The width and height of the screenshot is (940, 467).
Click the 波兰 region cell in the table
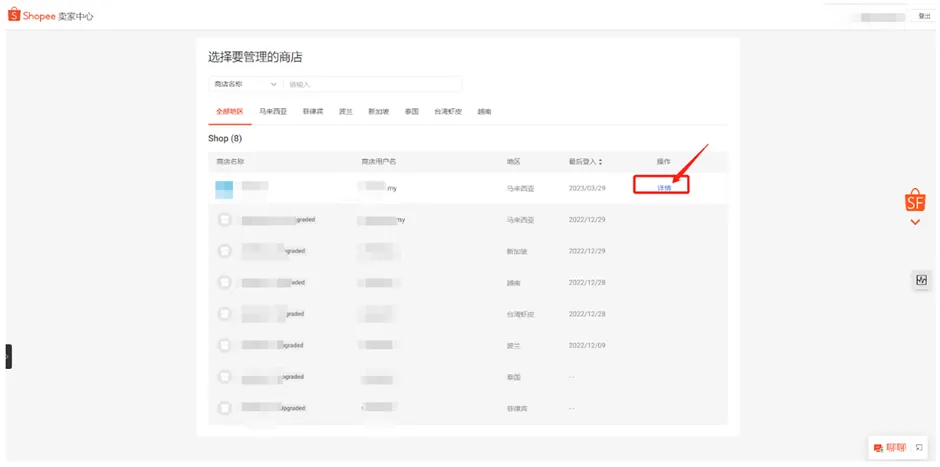[x=513, y=346]
